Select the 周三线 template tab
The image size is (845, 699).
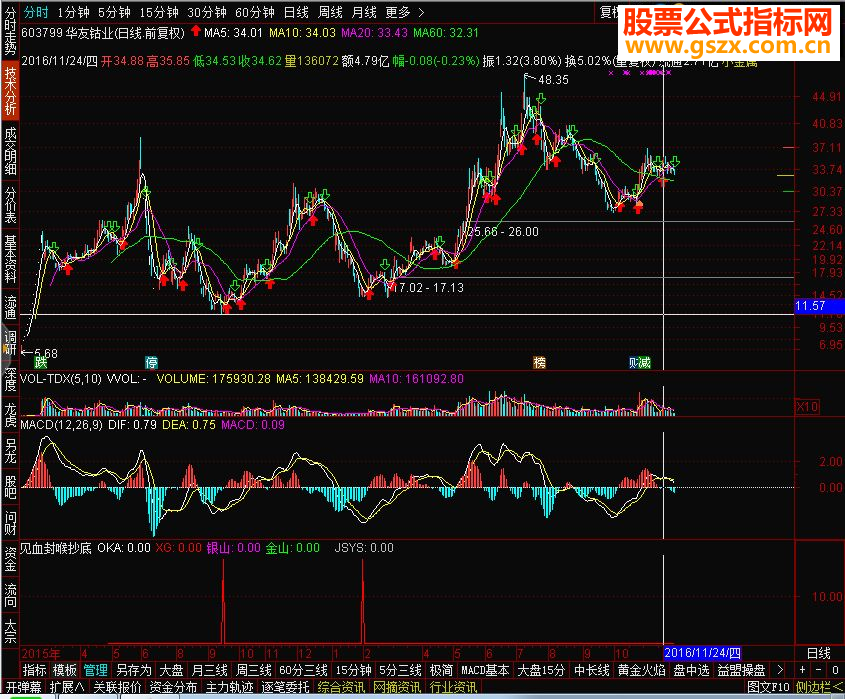click(x=254, y=670)
